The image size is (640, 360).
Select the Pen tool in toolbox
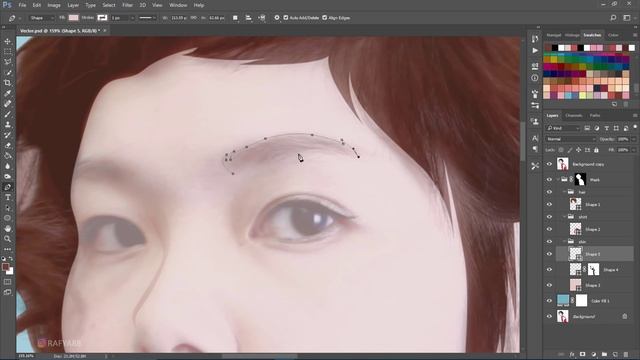tap(7, 187)
